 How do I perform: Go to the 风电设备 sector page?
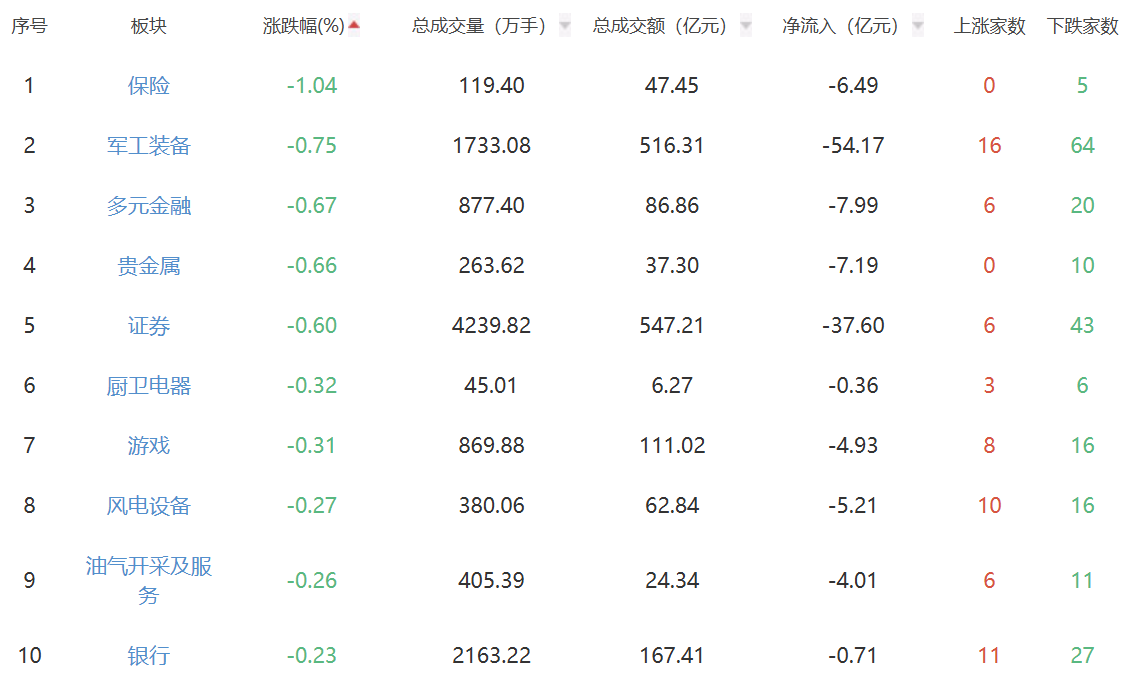point(149,506)
